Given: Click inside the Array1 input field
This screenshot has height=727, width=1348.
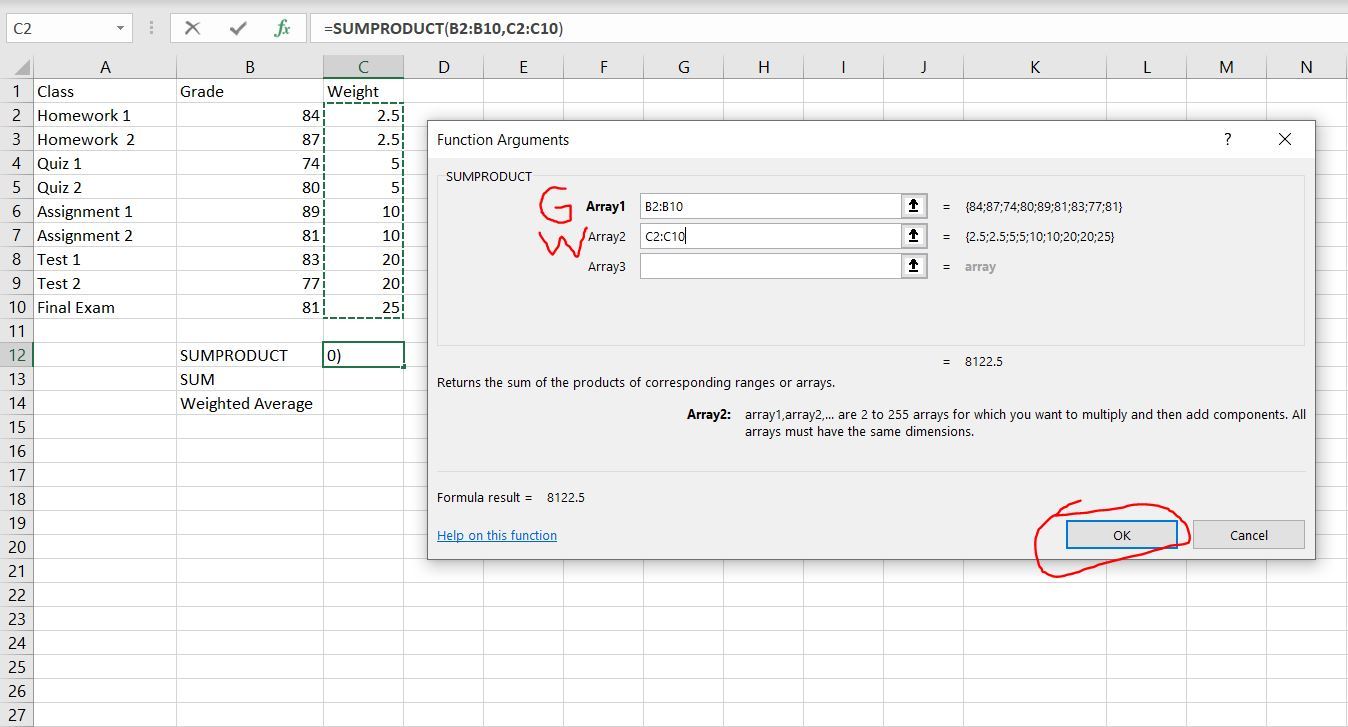Looking at the screenshot, I should pyautogui.click(x=770, y=206).
